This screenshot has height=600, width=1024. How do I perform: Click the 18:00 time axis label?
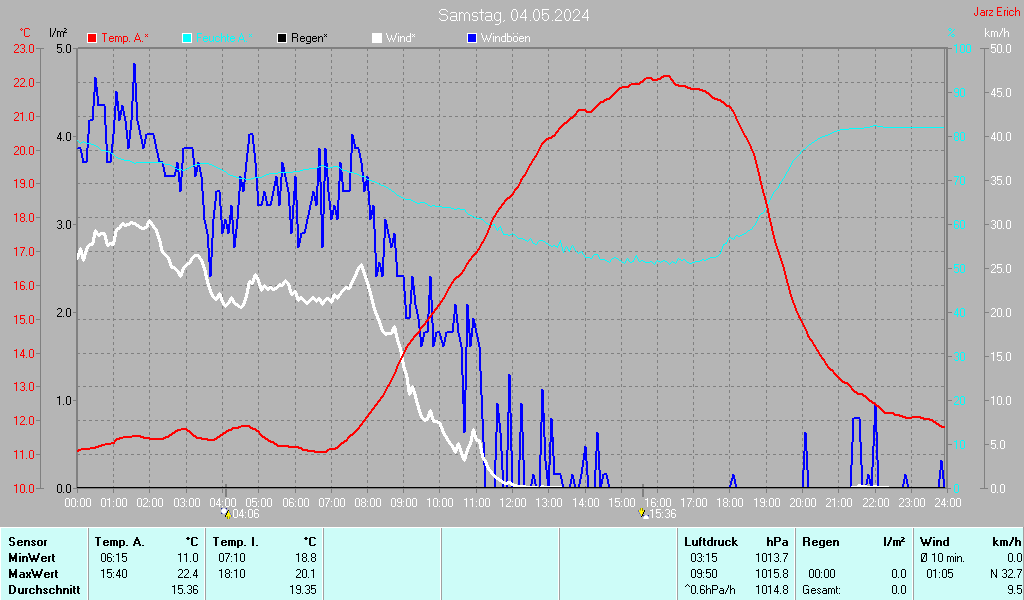pos(730,502)
